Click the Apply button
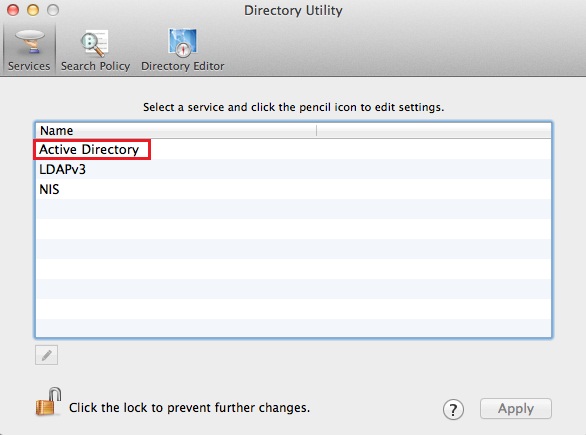 [516, 408]
